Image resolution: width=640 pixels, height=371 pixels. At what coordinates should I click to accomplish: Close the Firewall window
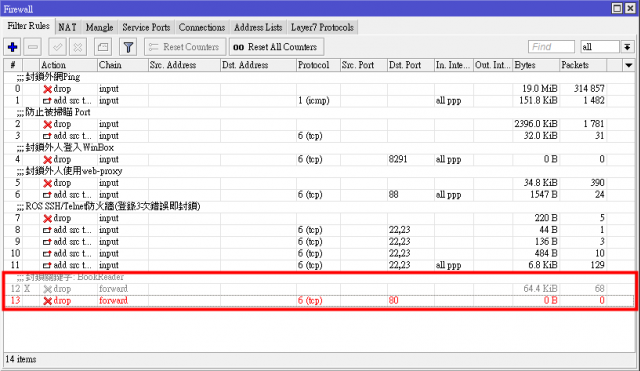[x=630, y=9]
